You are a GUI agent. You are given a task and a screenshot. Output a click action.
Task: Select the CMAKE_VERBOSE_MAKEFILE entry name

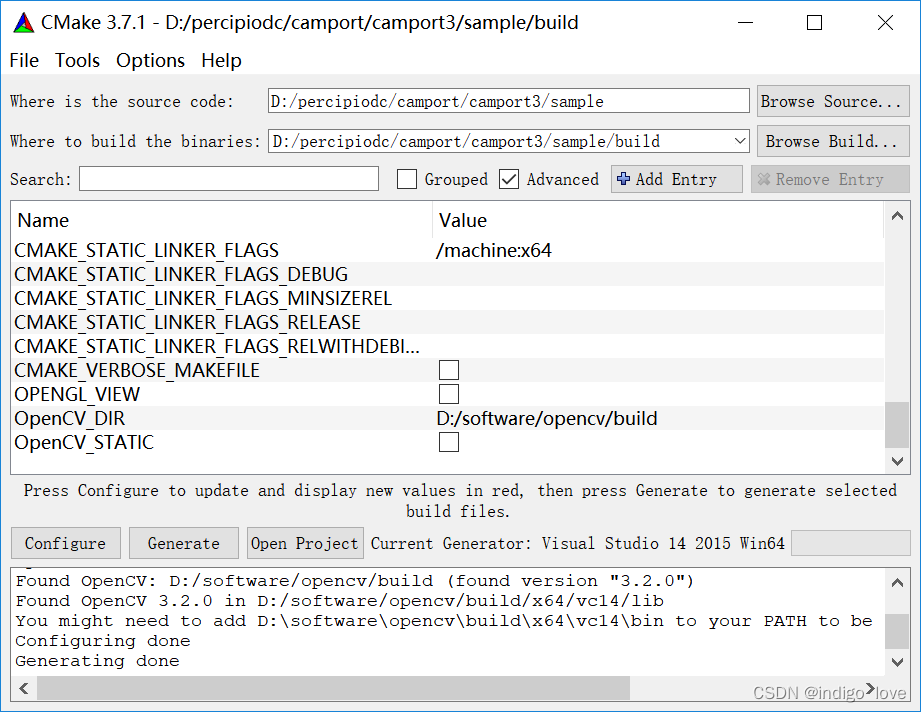[137, 371]
